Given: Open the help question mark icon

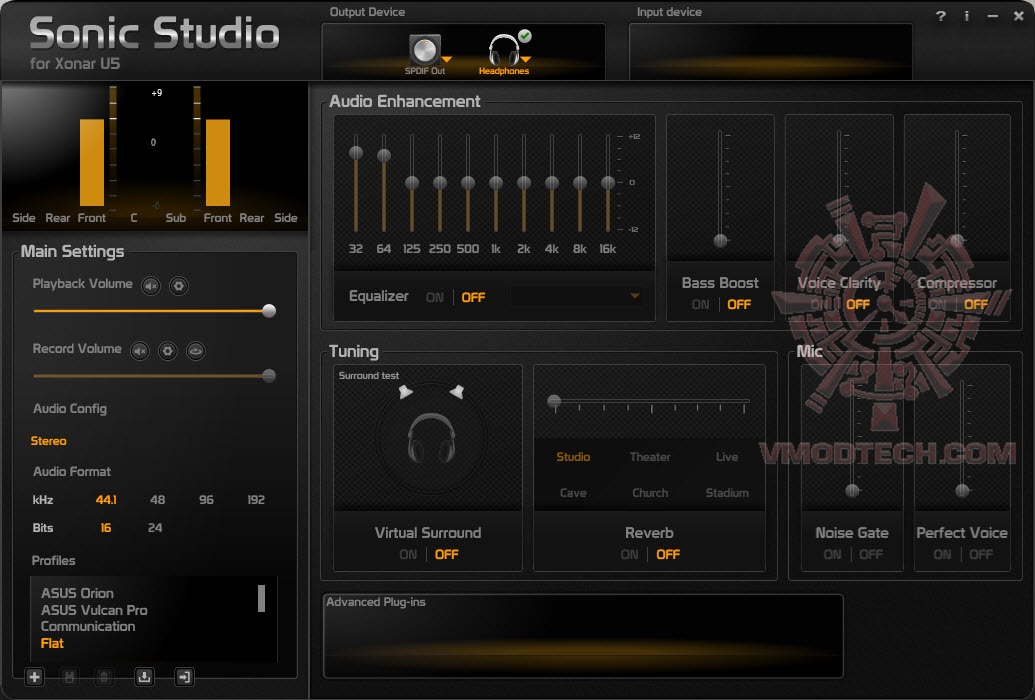Looking at the screenshot, I should (941, 17).
